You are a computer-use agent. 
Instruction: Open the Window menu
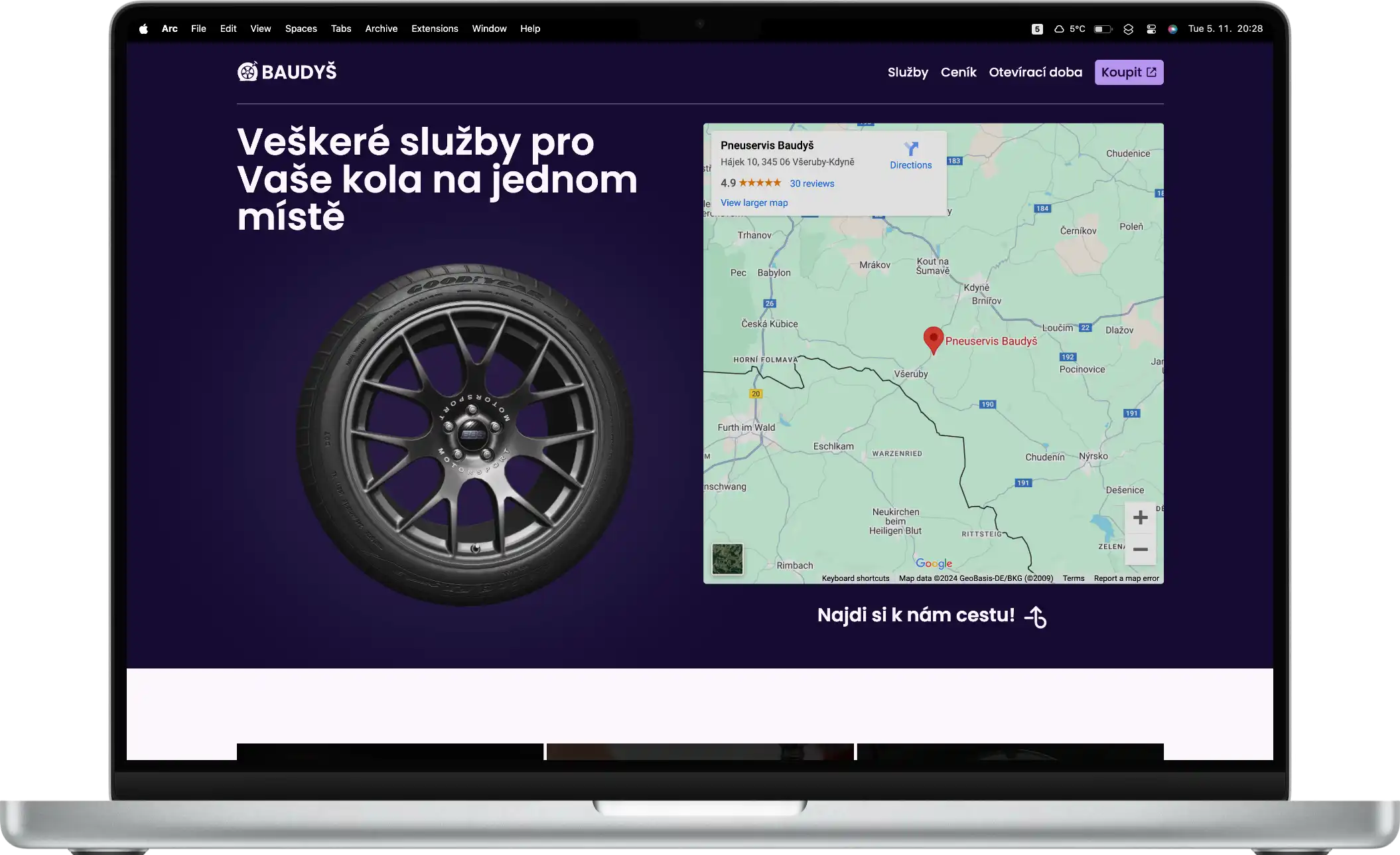pos(489,29)
